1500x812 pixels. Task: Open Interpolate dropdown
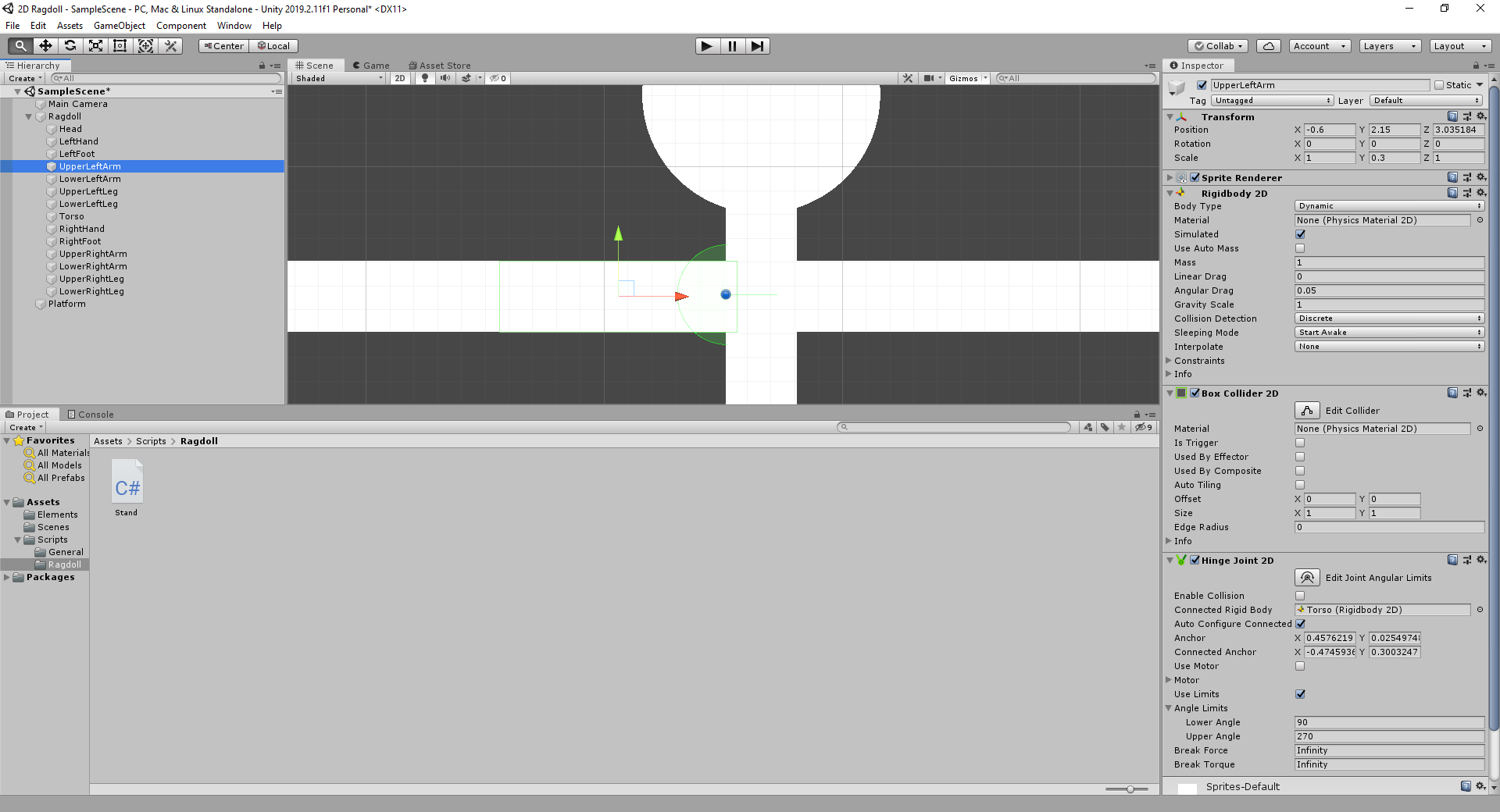point(1389,347)
